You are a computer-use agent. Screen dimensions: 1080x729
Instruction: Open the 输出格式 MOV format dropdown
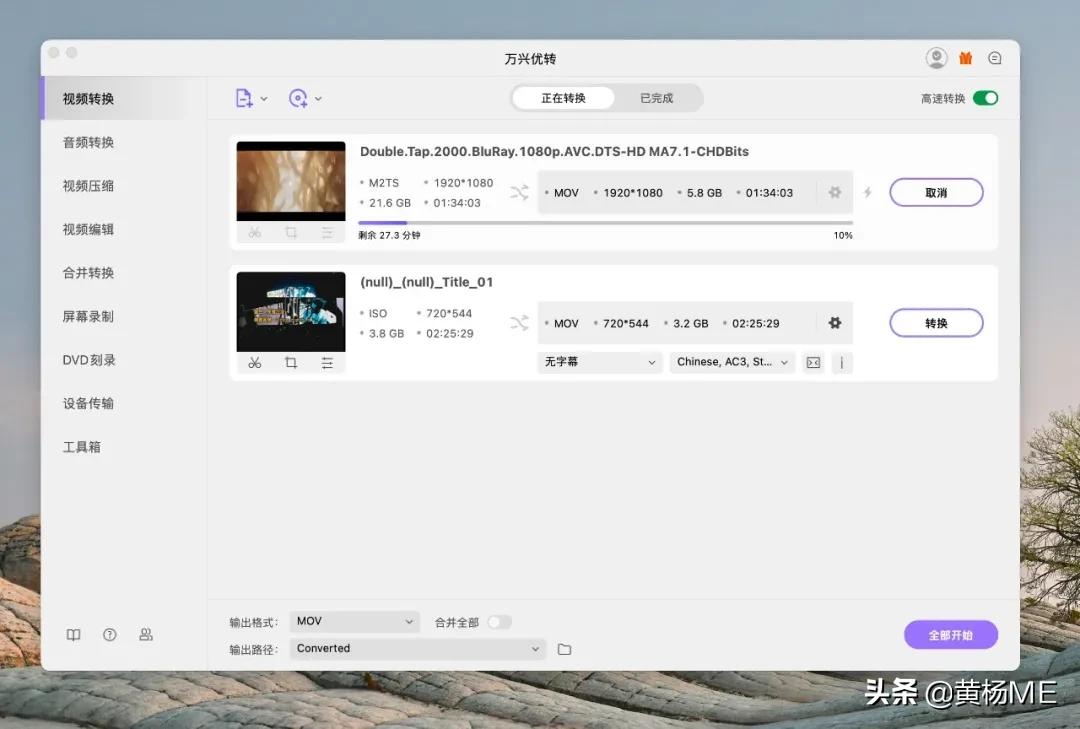point(353,621)
